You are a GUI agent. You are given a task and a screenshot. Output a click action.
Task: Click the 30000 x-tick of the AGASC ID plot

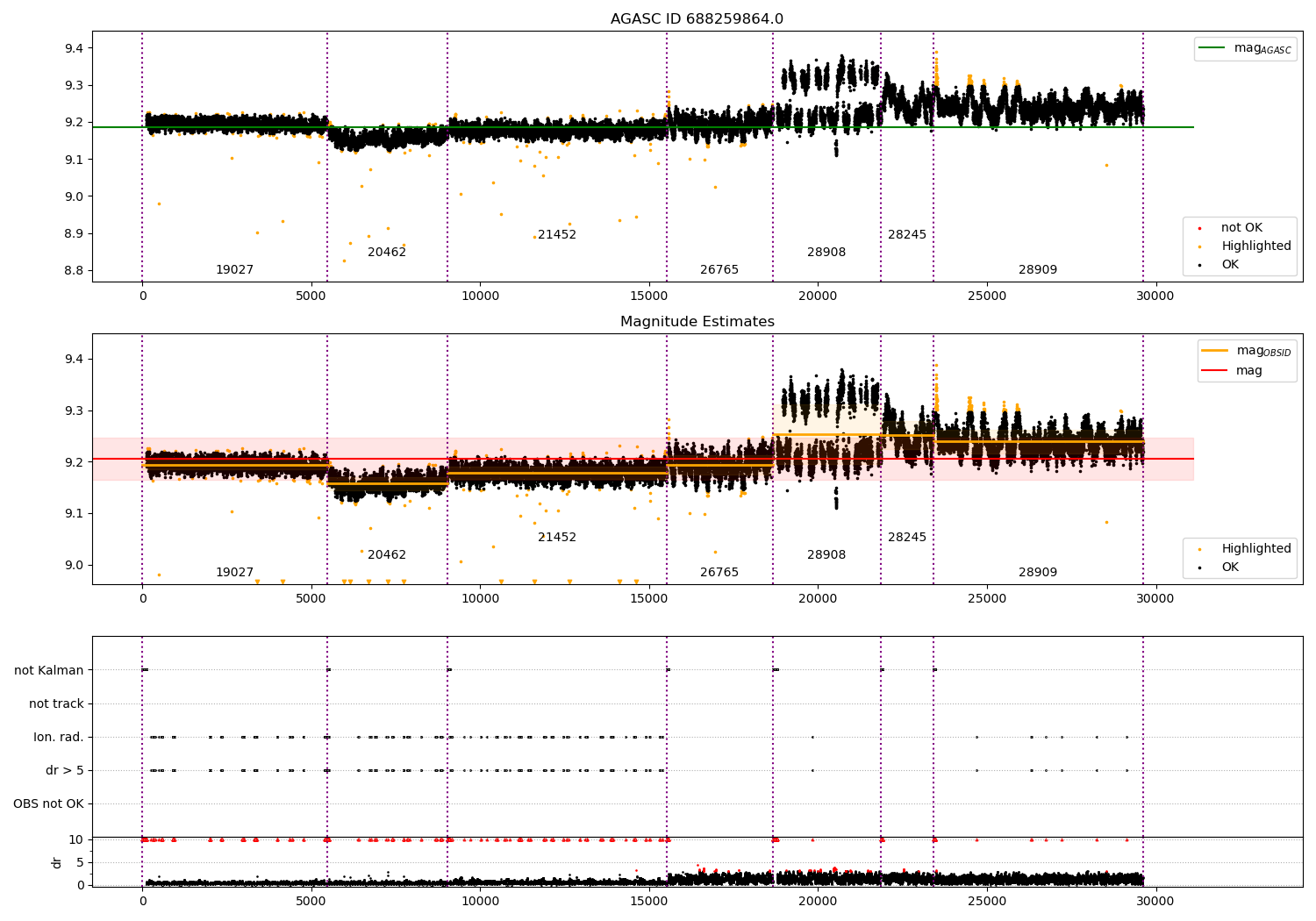pyautogui.click(x=1155, y=296)
